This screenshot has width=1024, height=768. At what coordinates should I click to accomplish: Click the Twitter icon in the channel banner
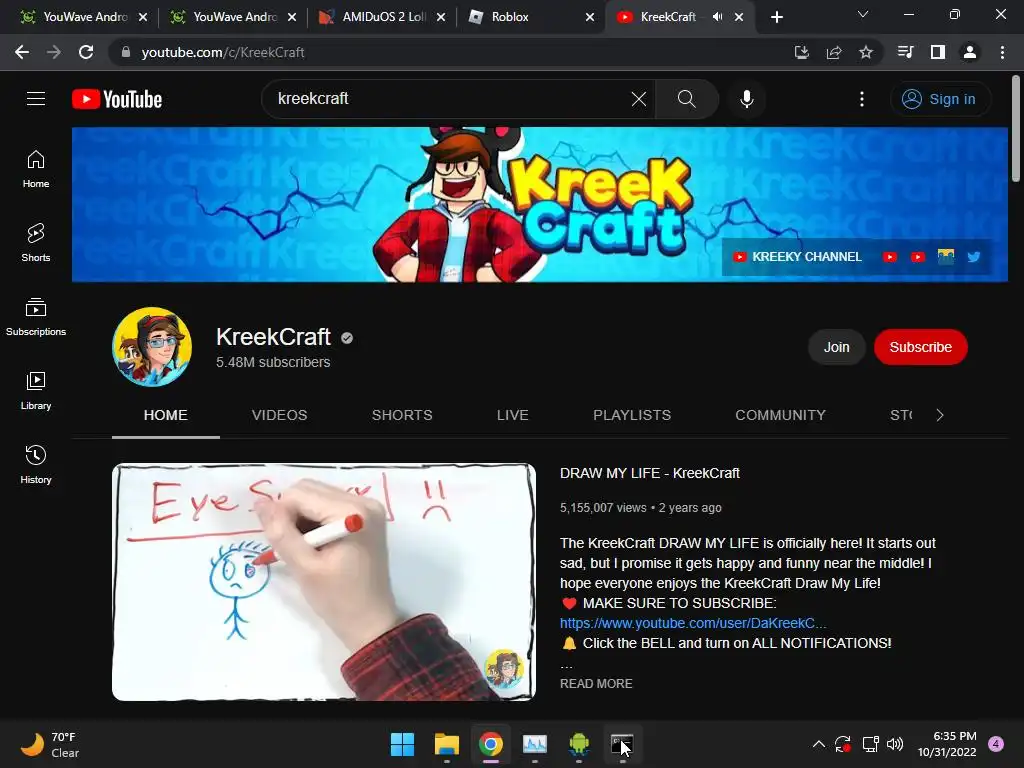(974, 257)
